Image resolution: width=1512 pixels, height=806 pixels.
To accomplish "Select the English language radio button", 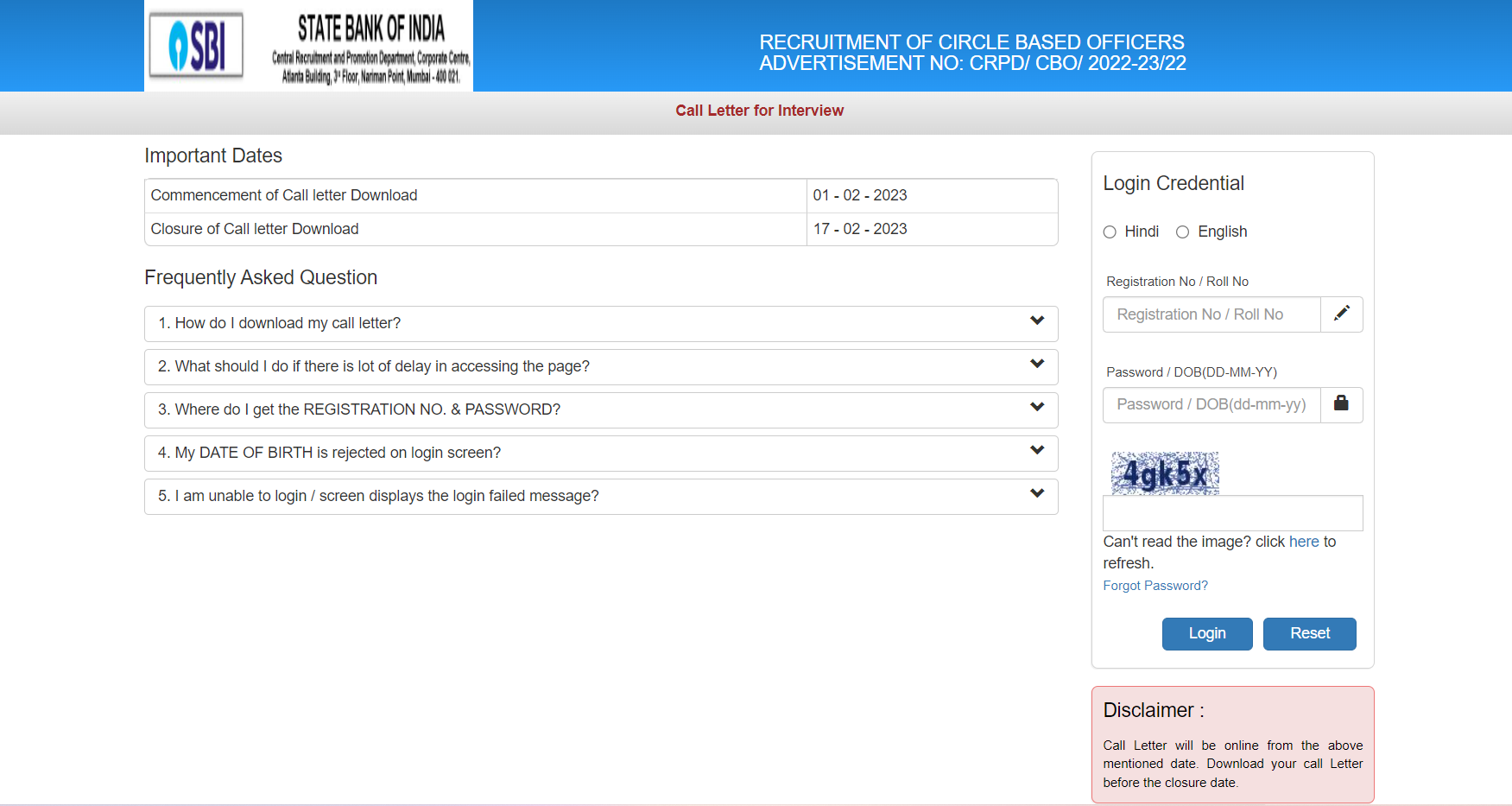I will coord(1182,232).
